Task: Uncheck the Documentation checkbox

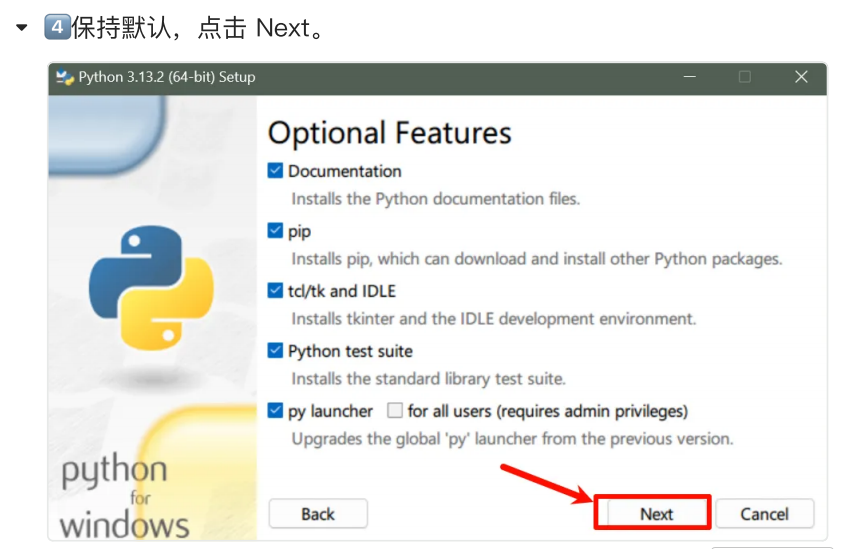Action: pos(275,170)
